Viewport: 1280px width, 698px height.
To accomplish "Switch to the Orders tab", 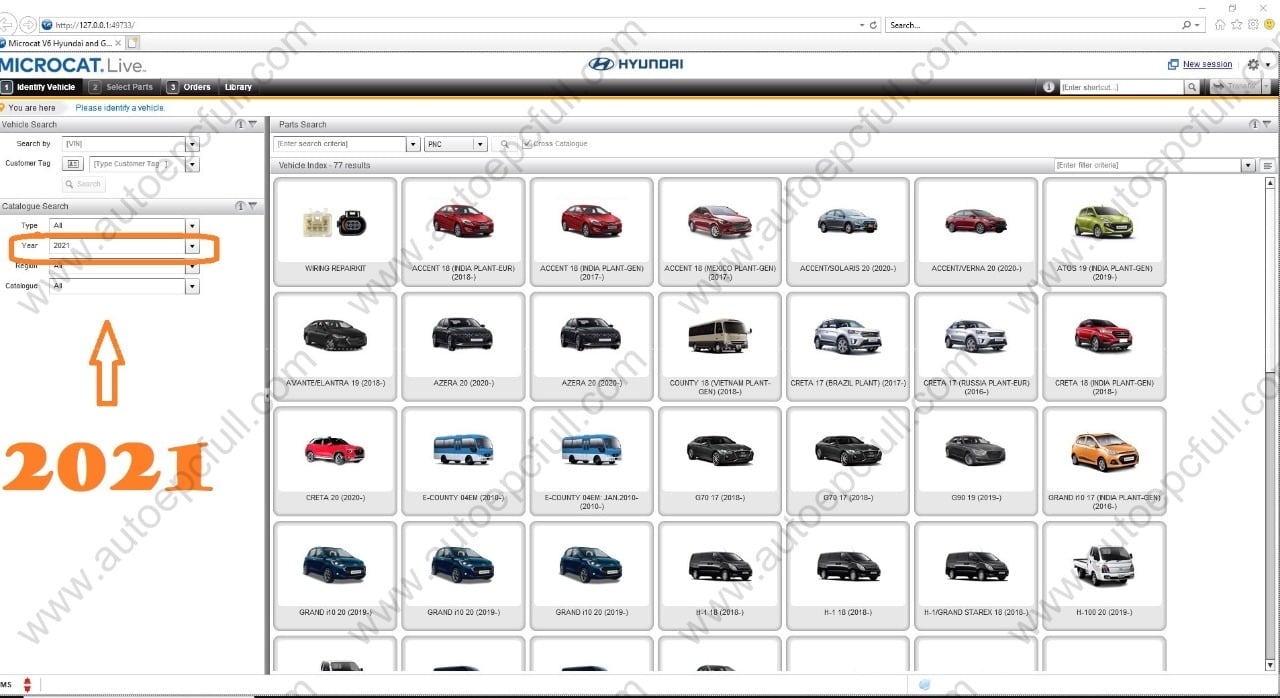I will 190,87.
